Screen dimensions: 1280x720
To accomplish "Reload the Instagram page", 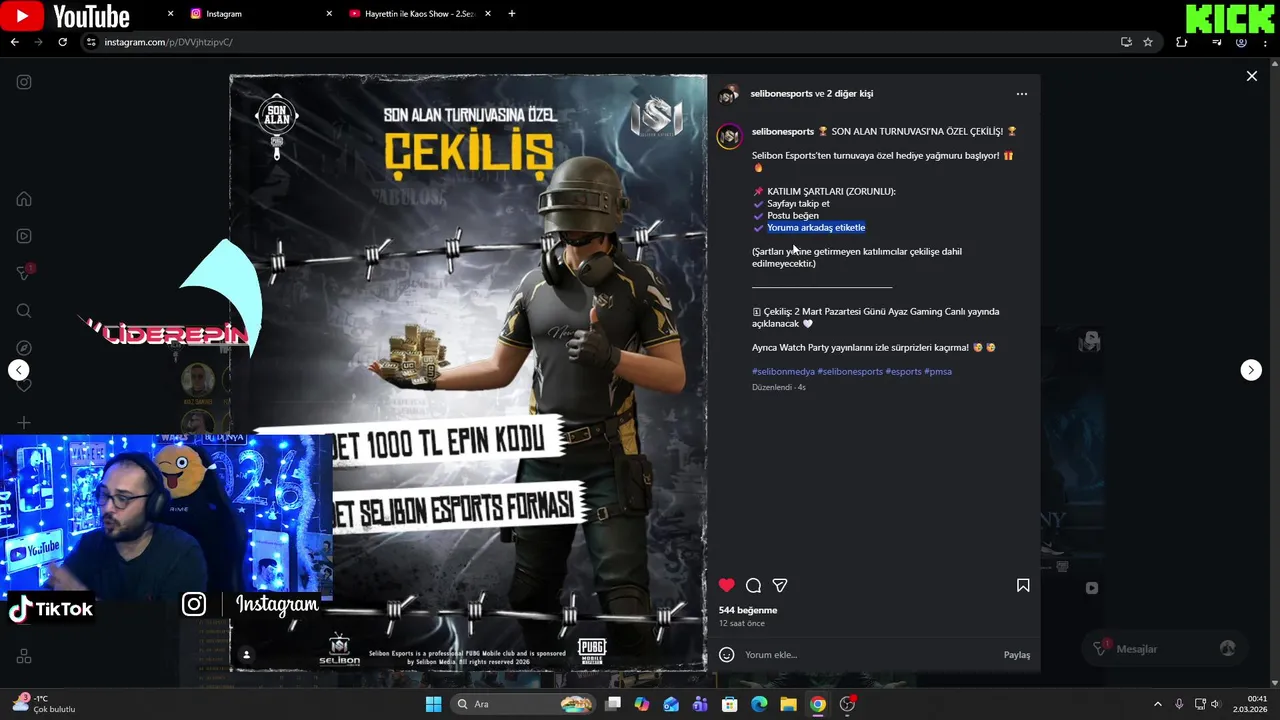I will point(62,42).
